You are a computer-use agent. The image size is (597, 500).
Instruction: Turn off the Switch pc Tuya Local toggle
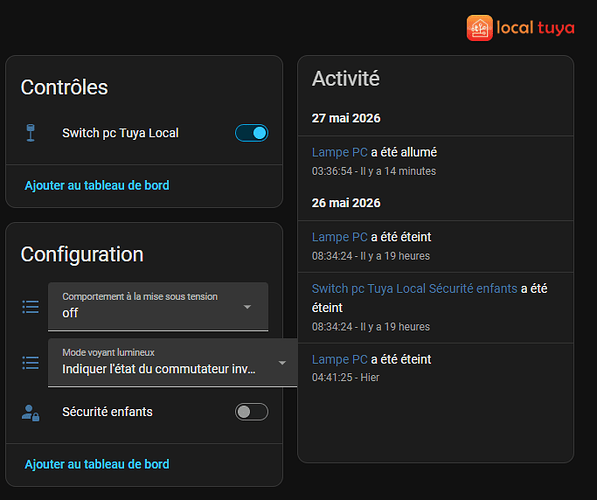tap(252, 133)
